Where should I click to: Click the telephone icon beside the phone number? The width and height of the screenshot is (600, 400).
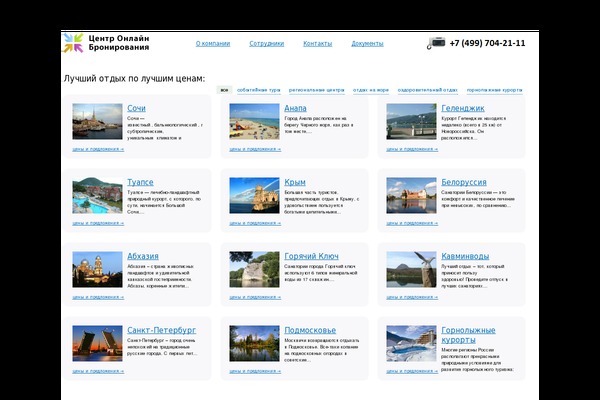pos(436,43)
